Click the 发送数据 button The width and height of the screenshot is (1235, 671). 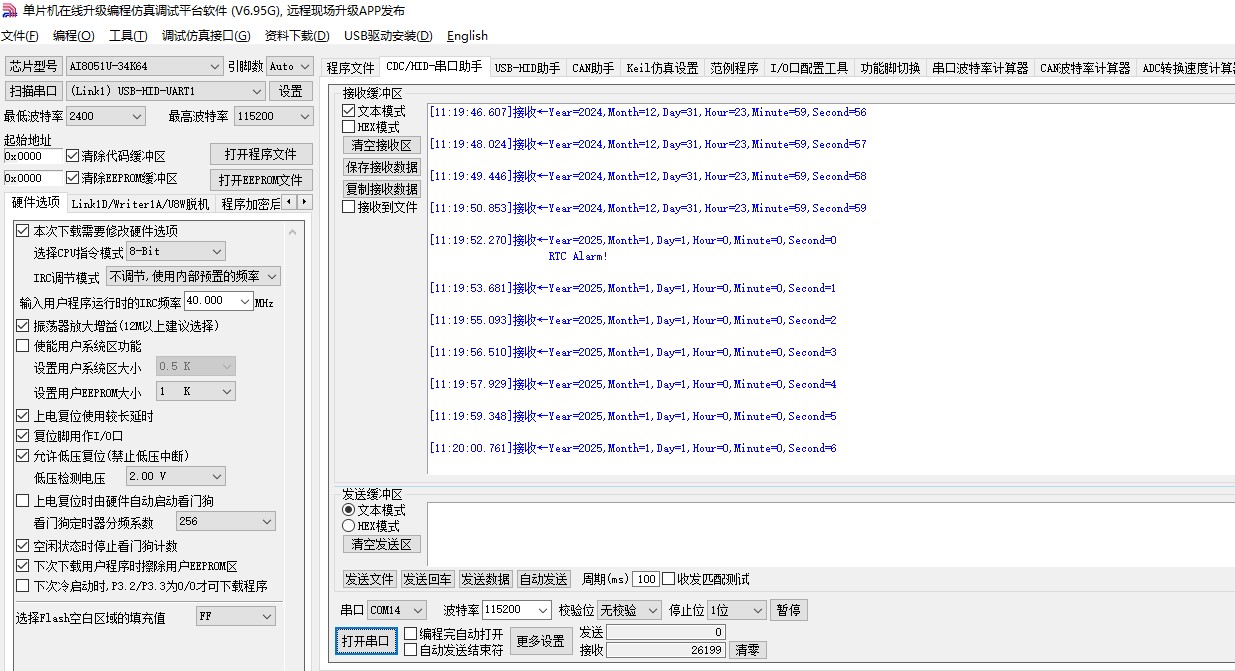click(486, 579)
